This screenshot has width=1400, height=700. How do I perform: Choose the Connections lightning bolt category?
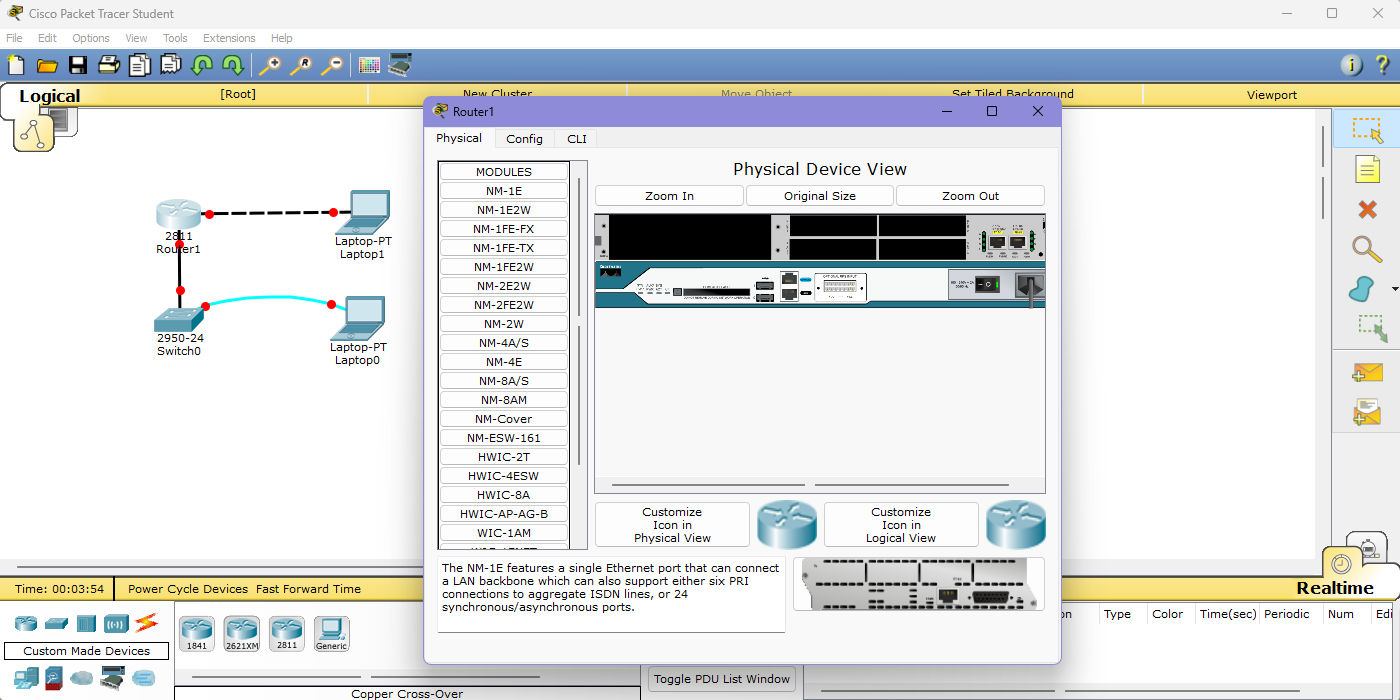[x=146, y=623]
